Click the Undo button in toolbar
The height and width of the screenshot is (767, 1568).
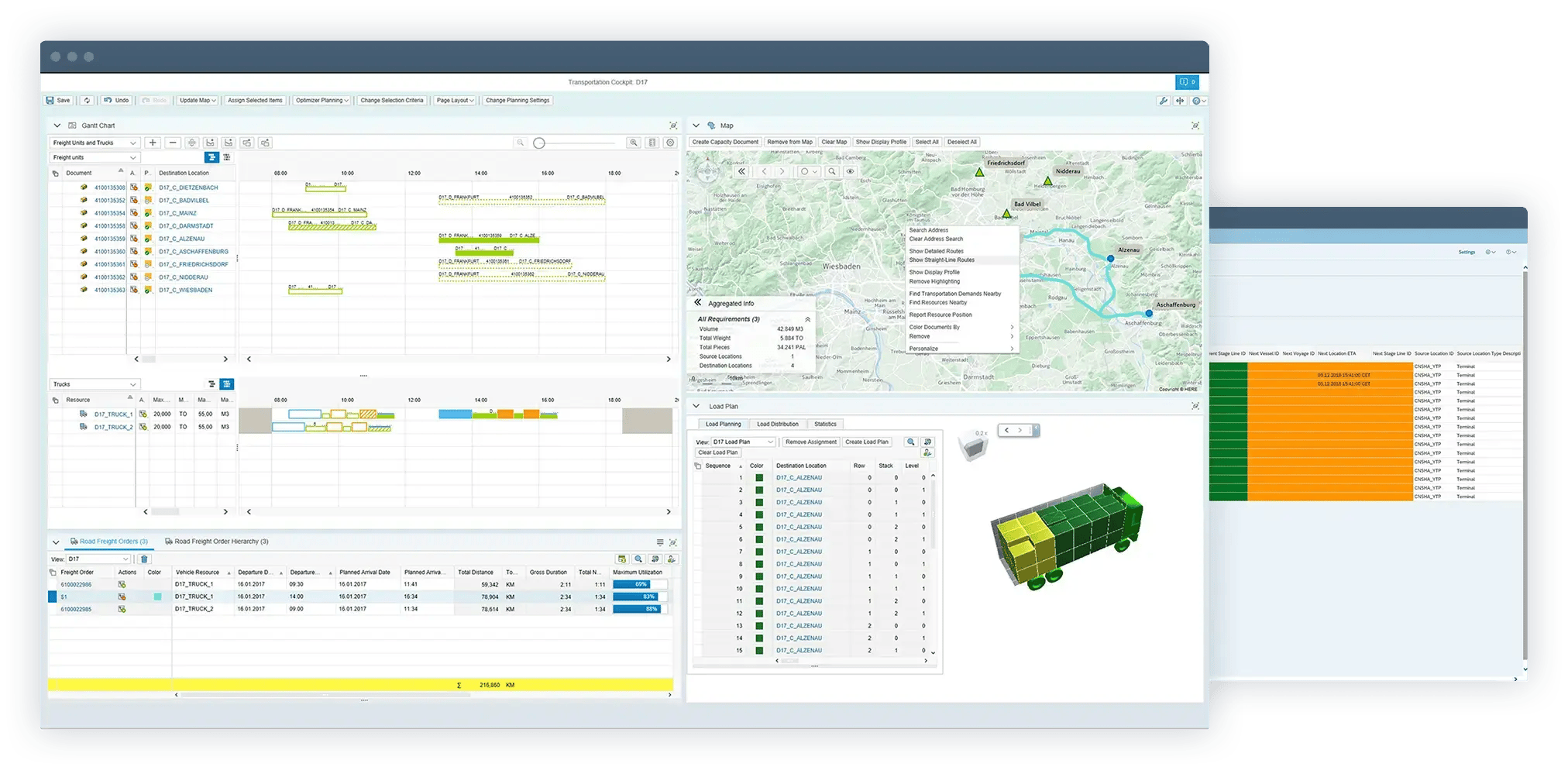pyautogui.click(x=117, y=101)
